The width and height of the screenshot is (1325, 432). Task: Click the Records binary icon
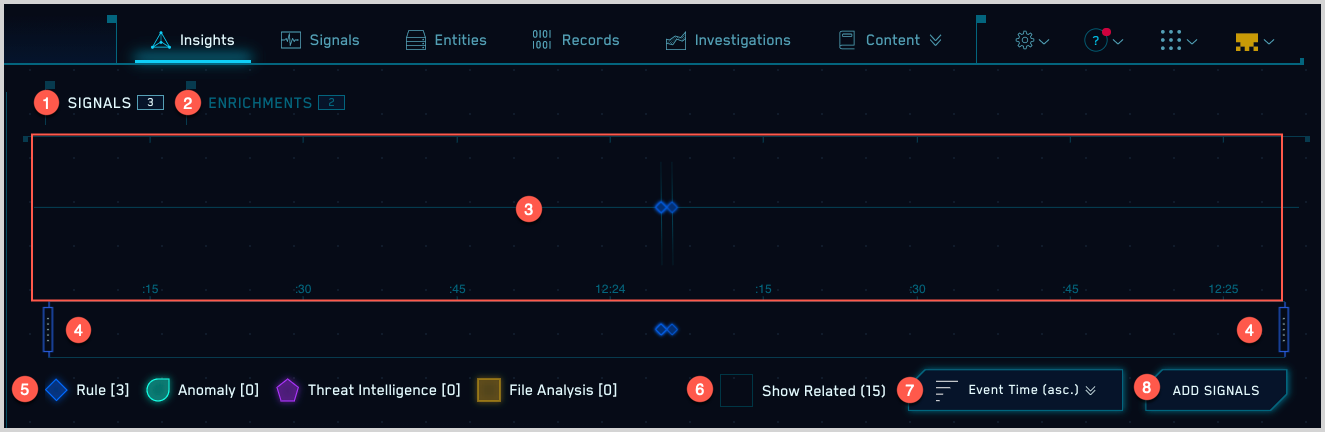(x=541, y=40)
